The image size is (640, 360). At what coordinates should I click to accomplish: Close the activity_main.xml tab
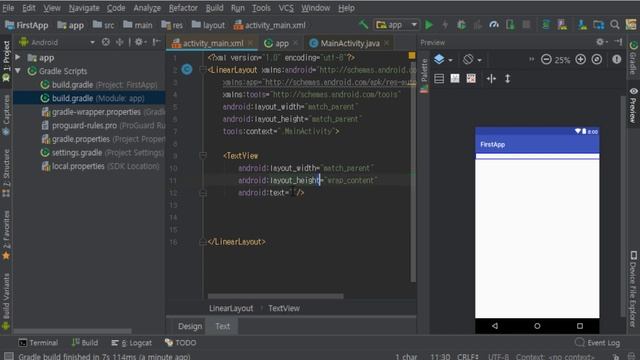tap(250, 43)
